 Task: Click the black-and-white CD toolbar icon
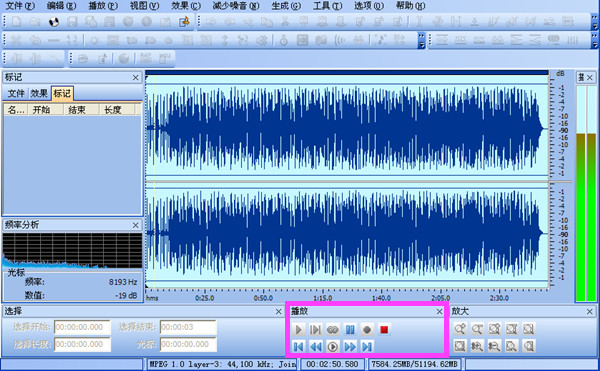(x=54, y=22)
